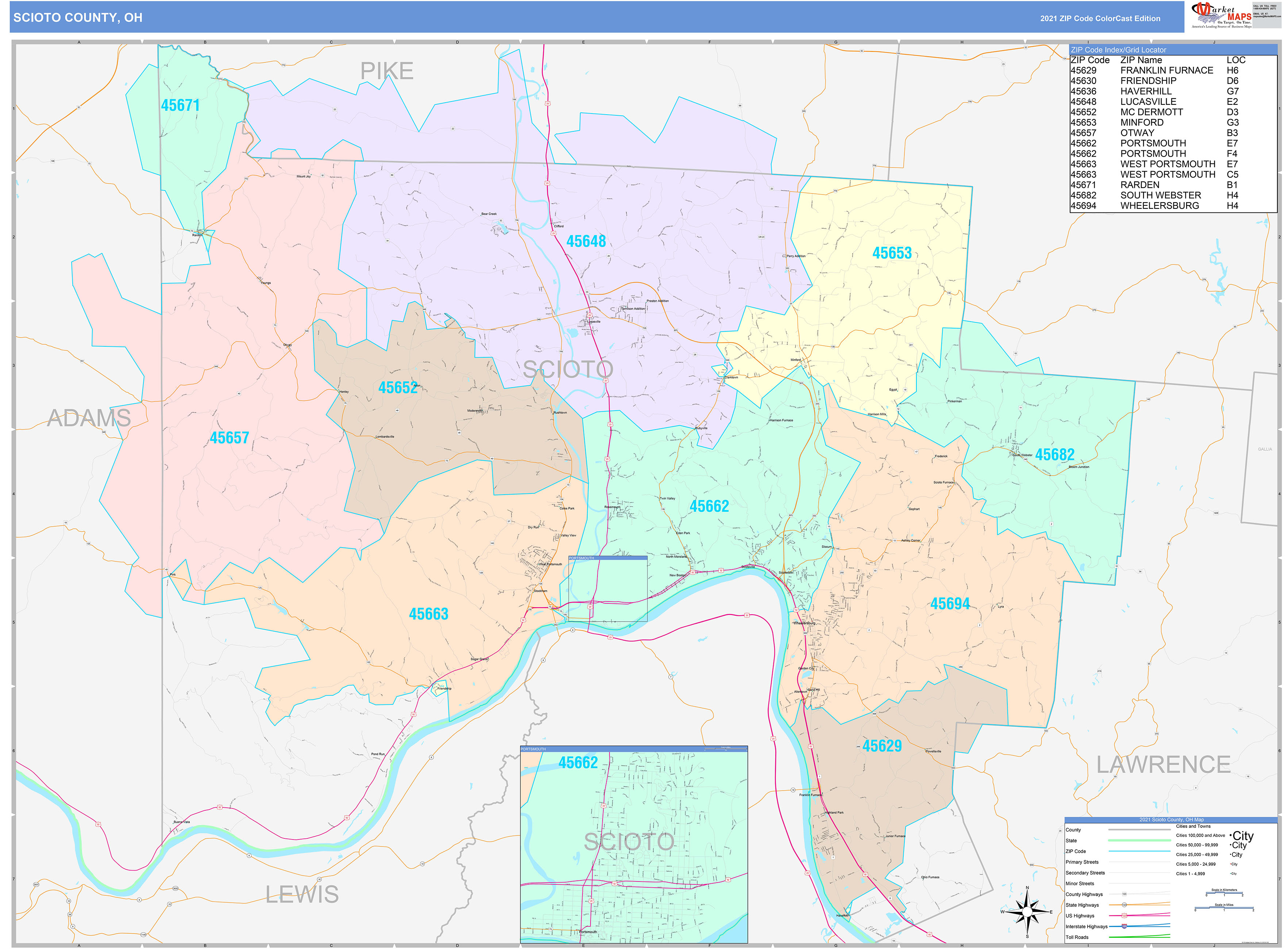The height and width of the screenshot is (949, 1288).
Task: Click 'Interstate Highways' in the legend
Action: pos(1087,927)
